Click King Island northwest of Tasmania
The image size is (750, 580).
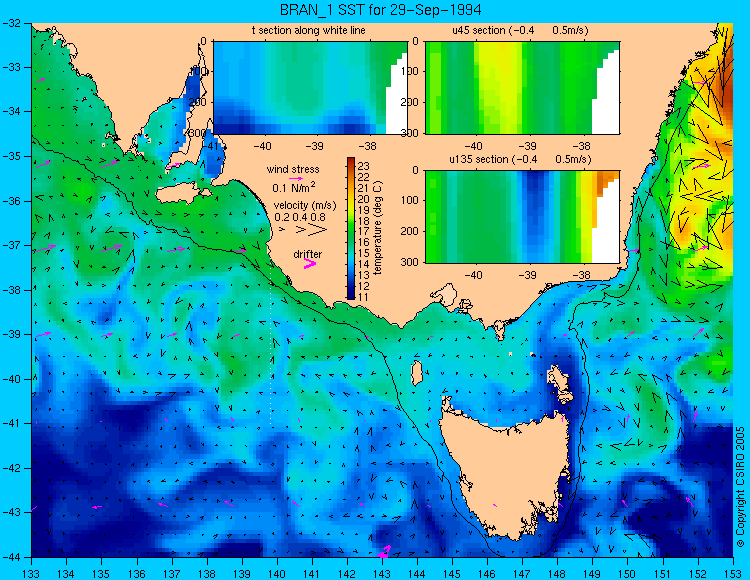click(x=417, y=373)
